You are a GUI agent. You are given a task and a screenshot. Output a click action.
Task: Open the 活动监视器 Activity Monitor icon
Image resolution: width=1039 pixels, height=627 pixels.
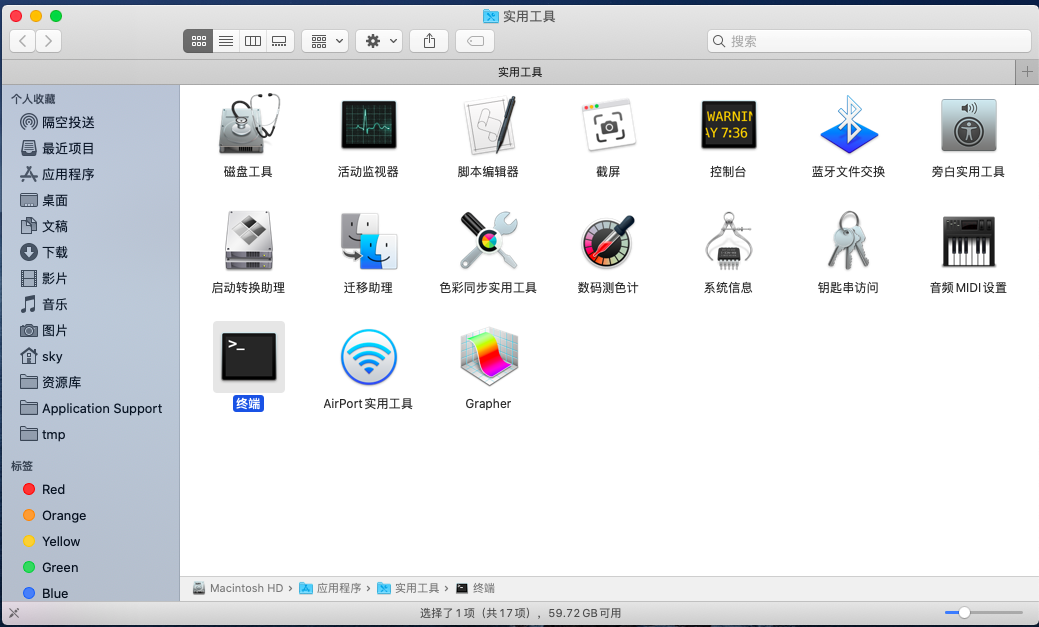click(x=368, y=125)
